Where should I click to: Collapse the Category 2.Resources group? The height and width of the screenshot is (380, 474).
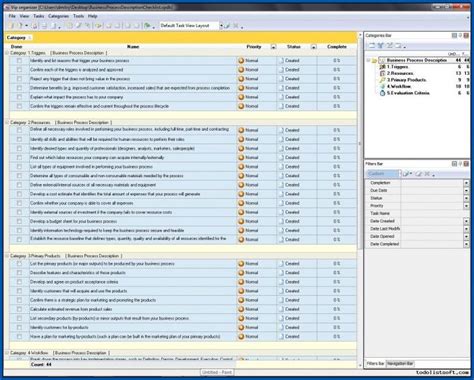click(x=7, y=123)
